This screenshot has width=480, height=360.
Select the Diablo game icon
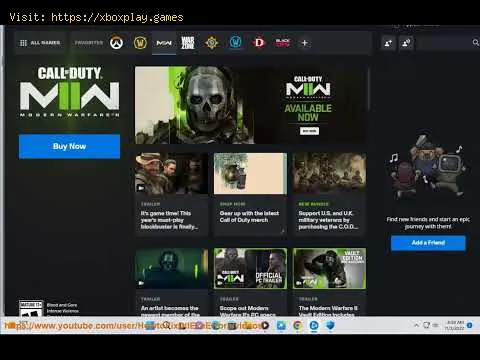[x=259, y=43]
